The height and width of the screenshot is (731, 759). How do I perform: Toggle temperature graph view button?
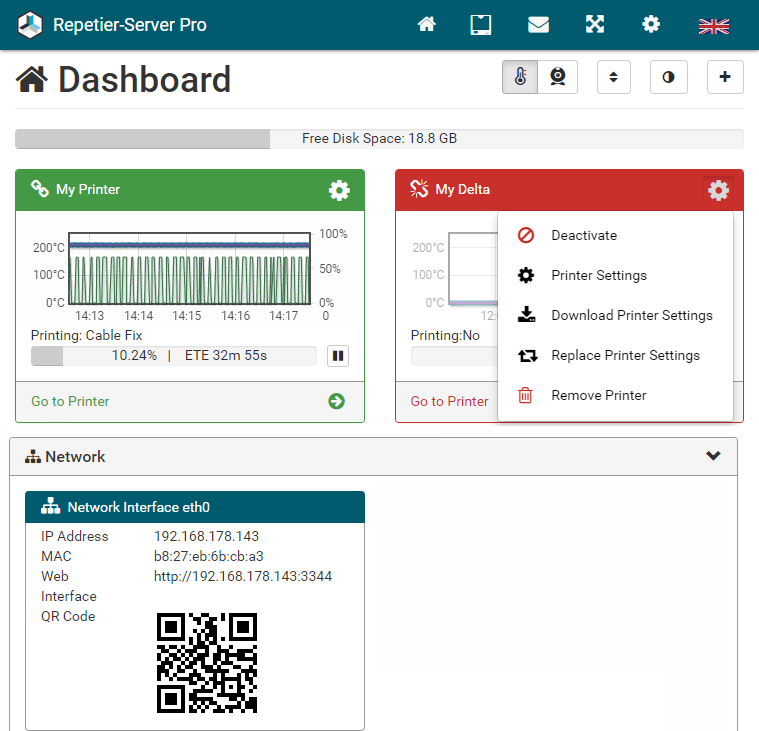(520, 77)
